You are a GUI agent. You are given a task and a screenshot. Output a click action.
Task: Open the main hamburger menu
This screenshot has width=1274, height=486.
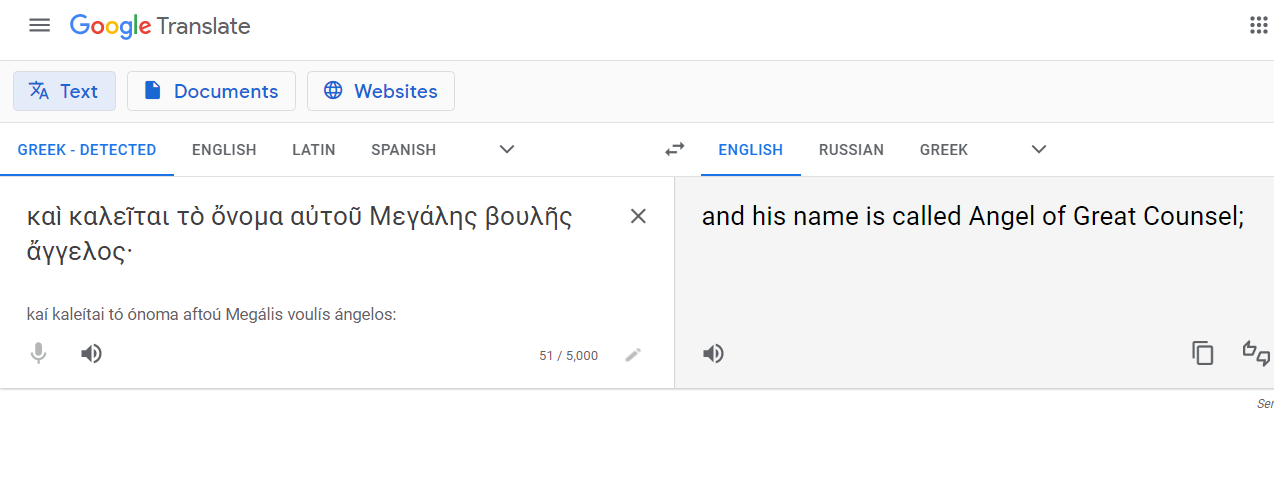coord(39,26)
